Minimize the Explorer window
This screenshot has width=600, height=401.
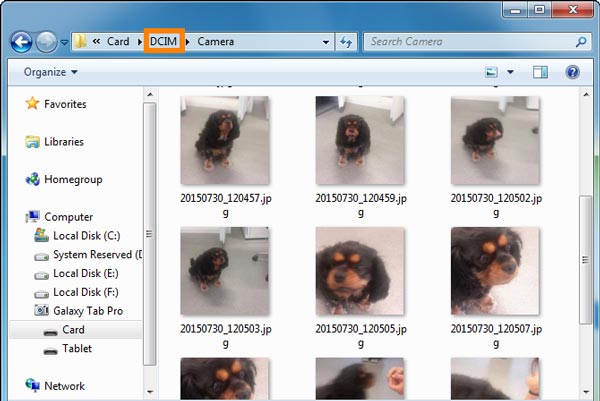coord(515,10)
